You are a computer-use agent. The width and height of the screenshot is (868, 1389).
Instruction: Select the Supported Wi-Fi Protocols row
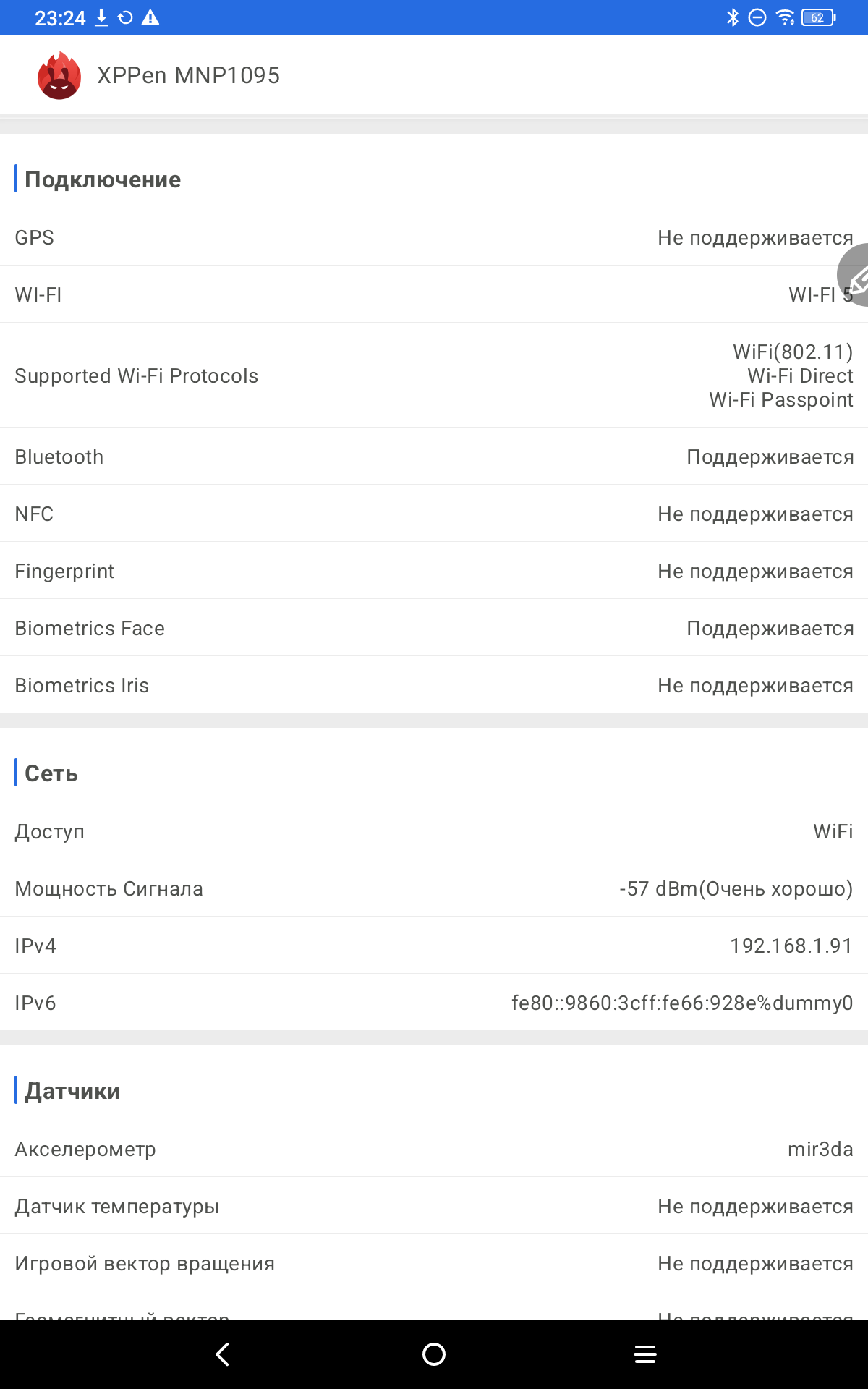coord(434,375)
